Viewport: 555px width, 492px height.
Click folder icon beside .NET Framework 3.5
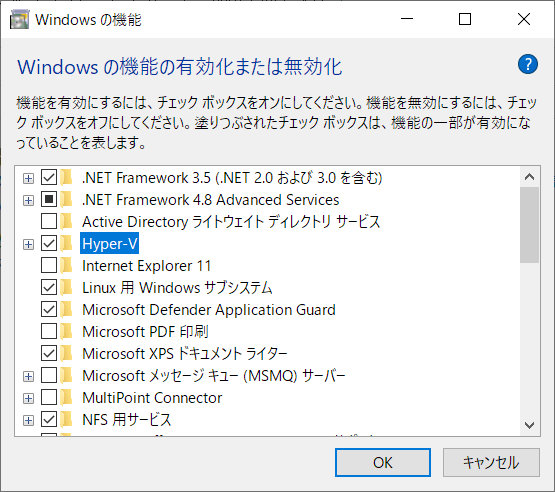[66, 177]
